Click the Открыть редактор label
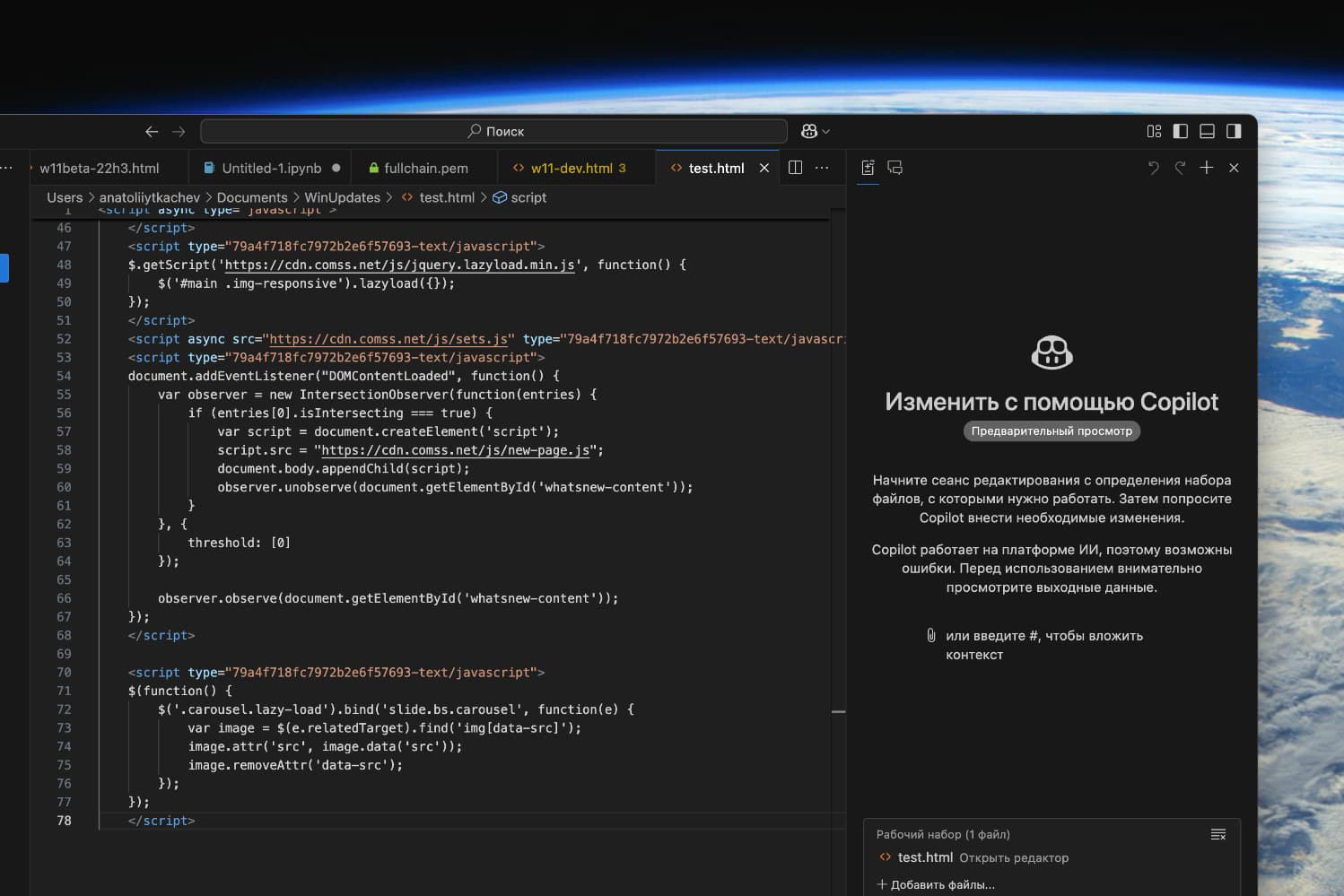The width and height of the screenshot is (1344, 896). click(1014, 857)
